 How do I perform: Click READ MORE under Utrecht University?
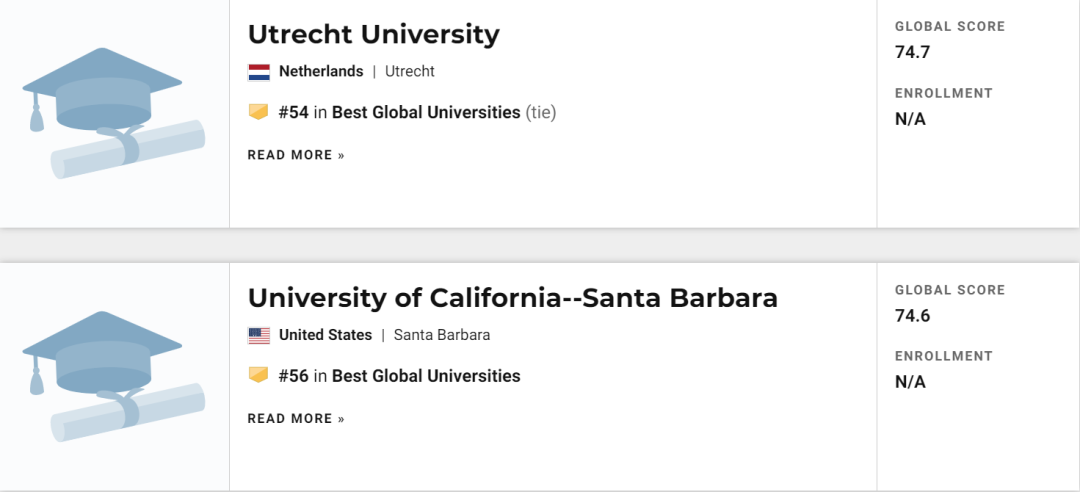(296, 155)
